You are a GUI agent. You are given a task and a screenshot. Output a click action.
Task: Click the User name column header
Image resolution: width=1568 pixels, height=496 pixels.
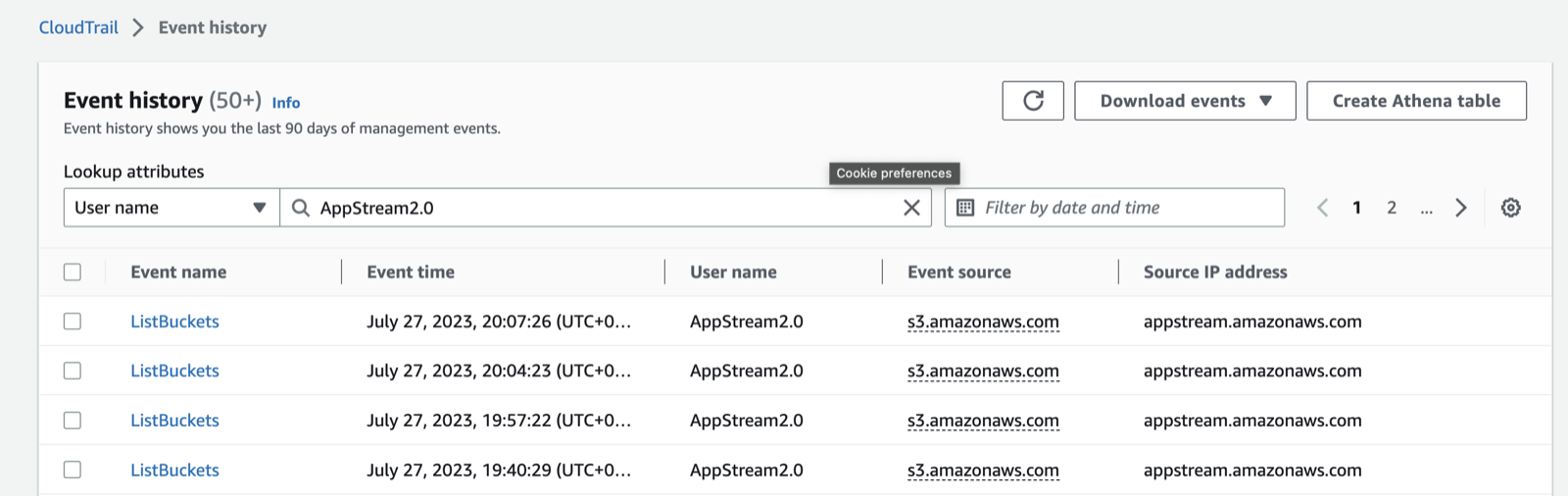[733, 273]
